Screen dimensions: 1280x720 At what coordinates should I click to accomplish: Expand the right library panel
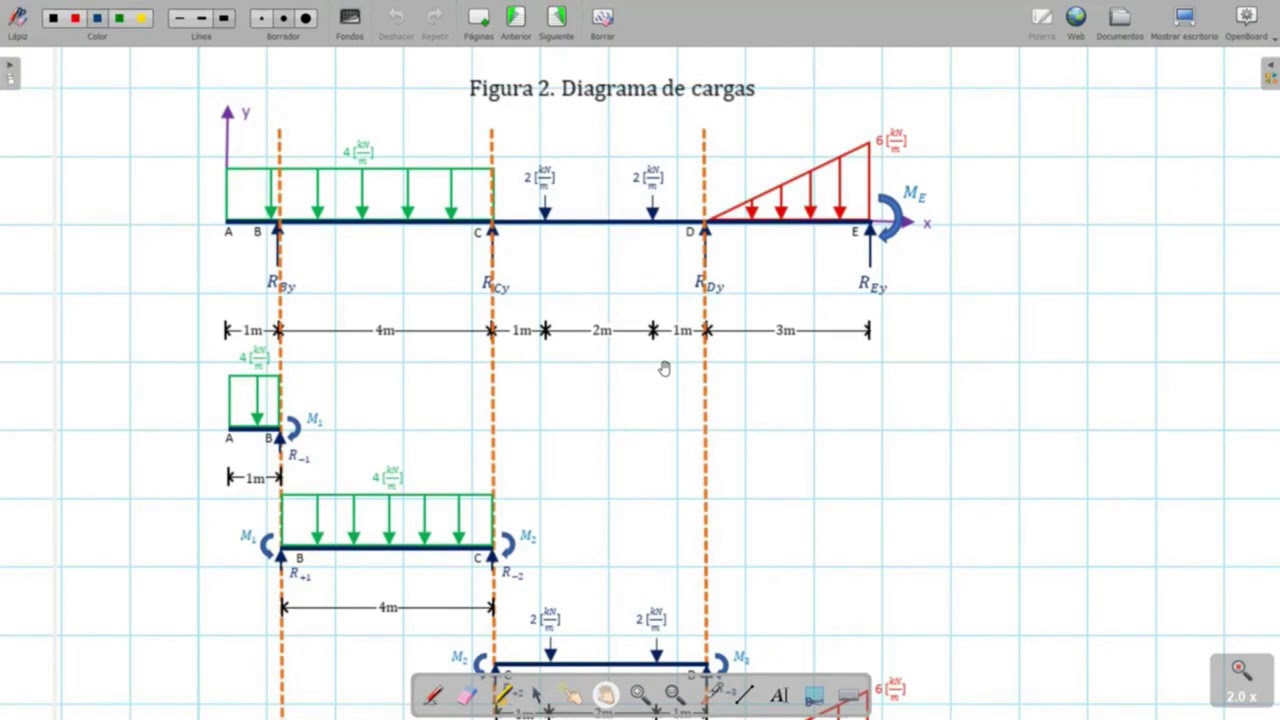coord(1270,73)
